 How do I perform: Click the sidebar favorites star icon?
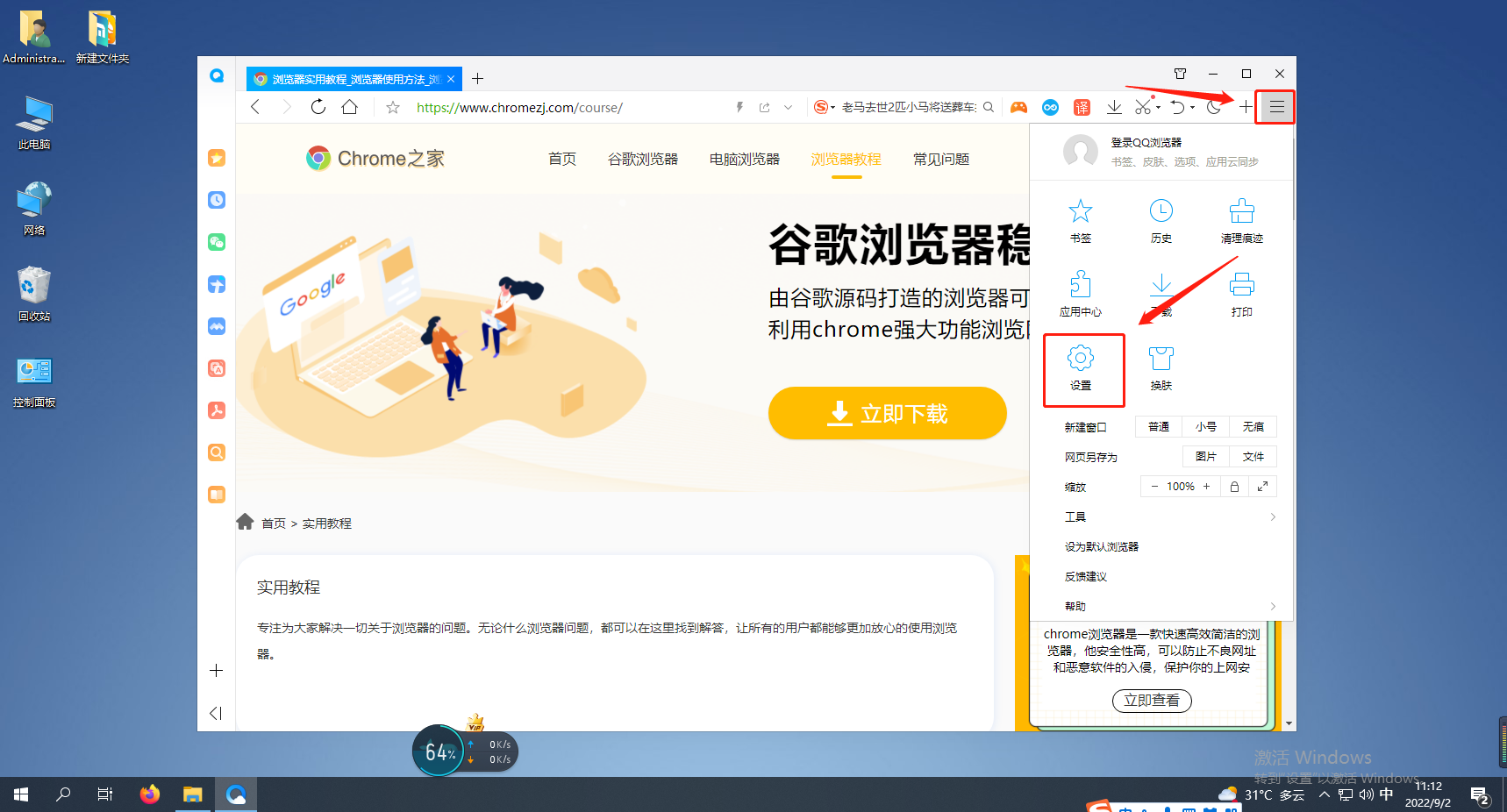[217, 158]
